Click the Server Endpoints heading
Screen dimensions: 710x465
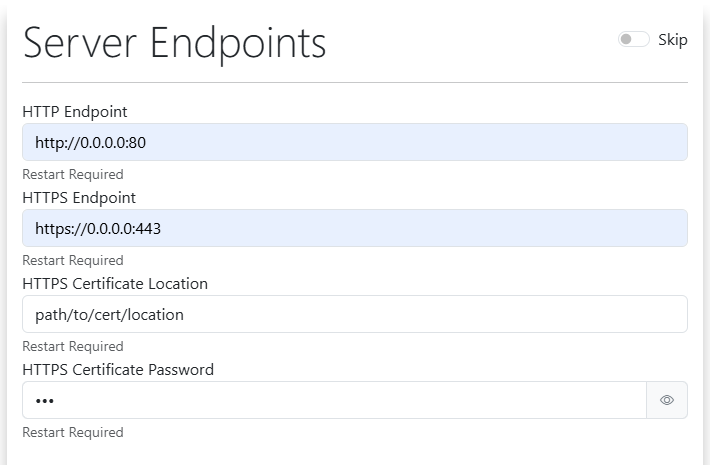175,44
